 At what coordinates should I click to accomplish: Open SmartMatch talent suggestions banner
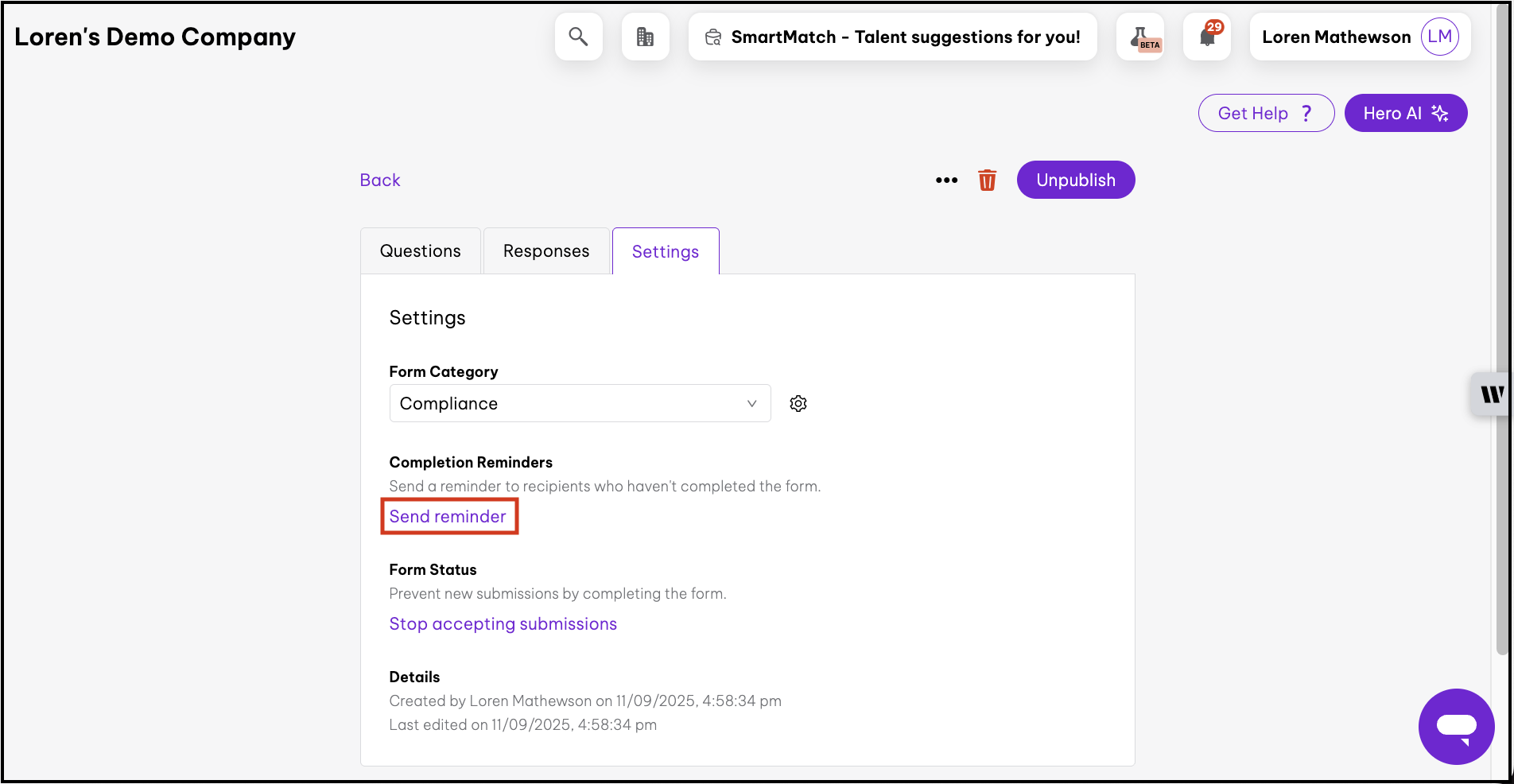[x=892, y=37]
